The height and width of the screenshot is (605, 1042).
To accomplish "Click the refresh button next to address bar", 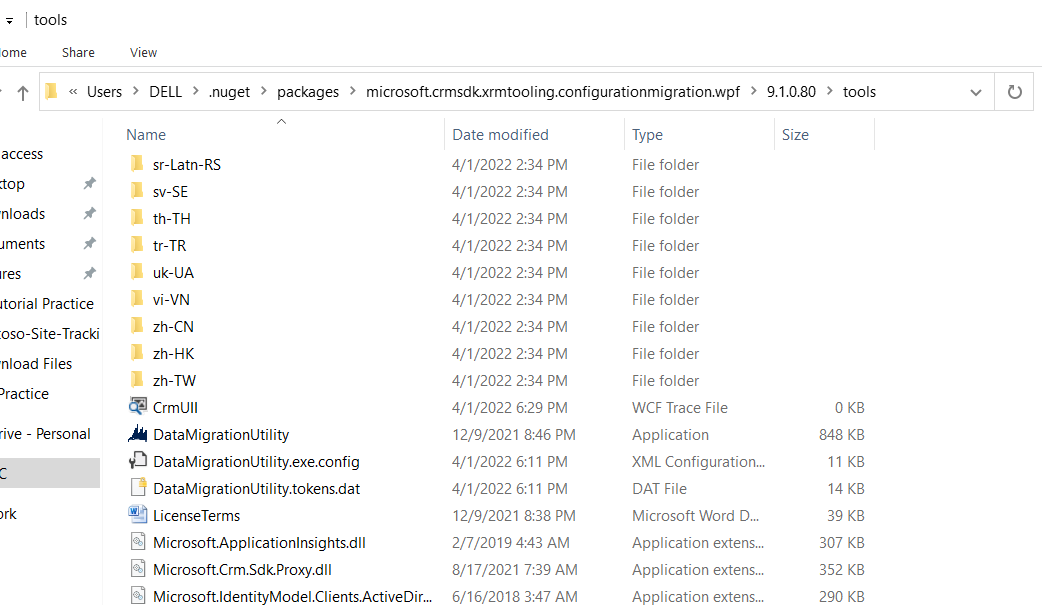I will click(1014, 92).
